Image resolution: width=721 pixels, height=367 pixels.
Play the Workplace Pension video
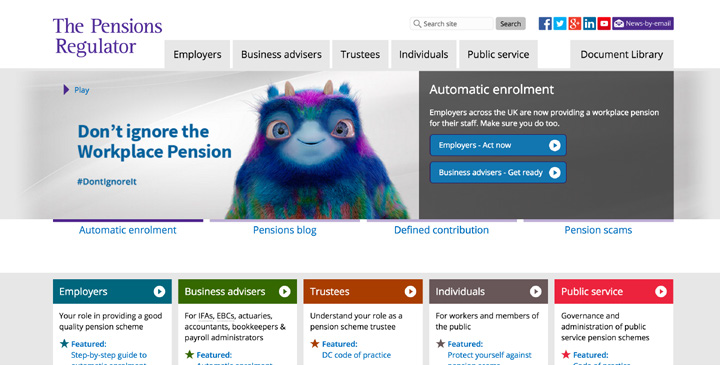coord(76,90)
